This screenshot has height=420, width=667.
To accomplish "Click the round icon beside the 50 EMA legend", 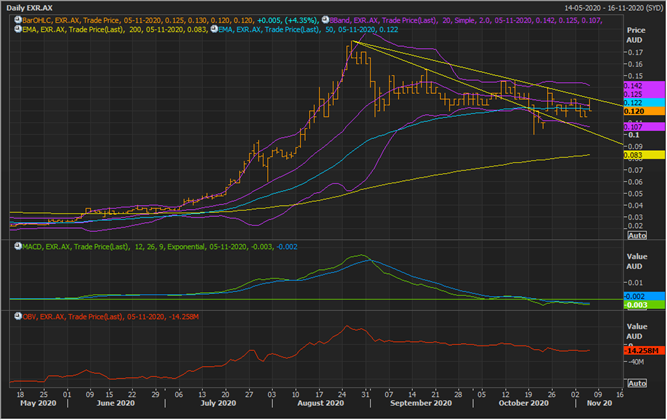I will tap(214, 29).
